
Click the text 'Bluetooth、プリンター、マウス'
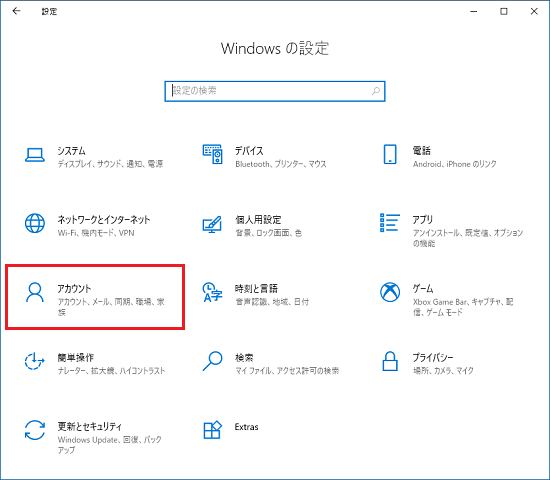point(281,164)
